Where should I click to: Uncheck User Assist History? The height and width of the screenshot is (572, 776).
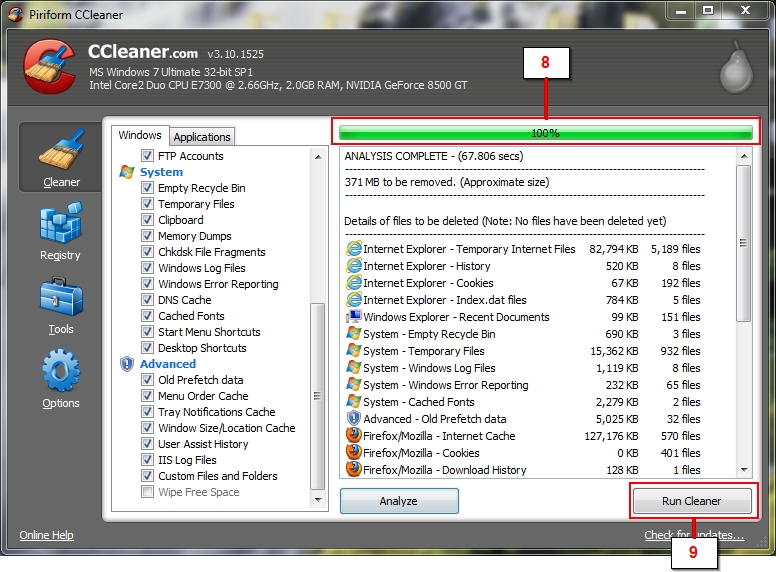(147, 443)
